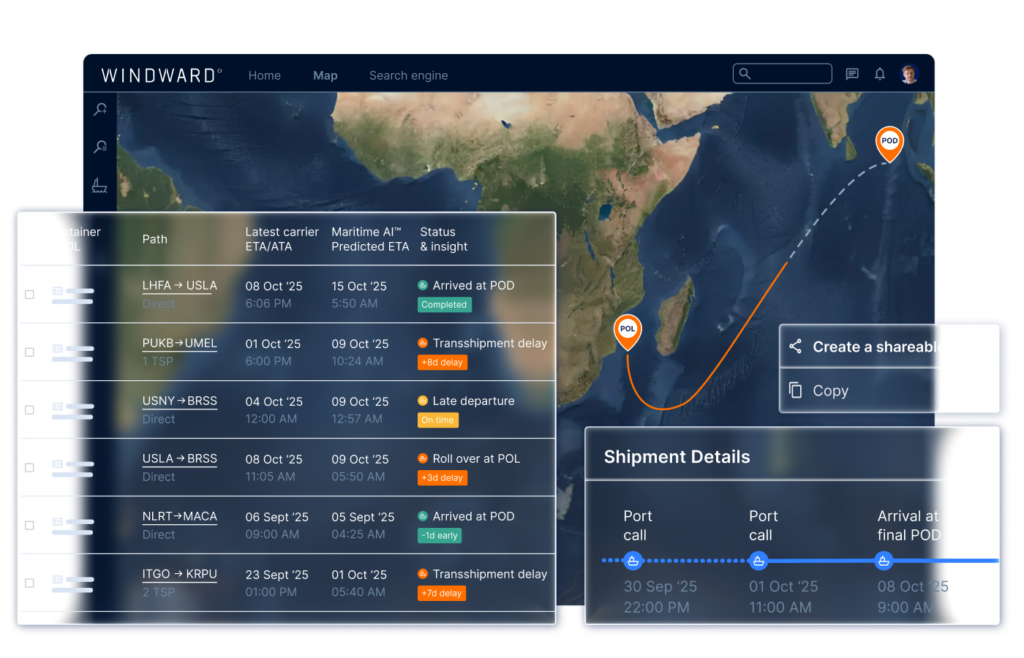This screenshot has height=658, width=1024.
Task: Click the 30 Sep '25 date
Action: click(x=660, y=587)
